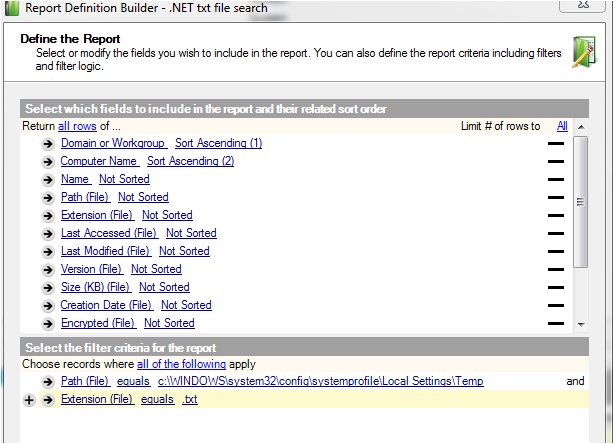Open the Version (File) field link
The height and width of the screenshot is (444, 614).
tap(92, 269)
